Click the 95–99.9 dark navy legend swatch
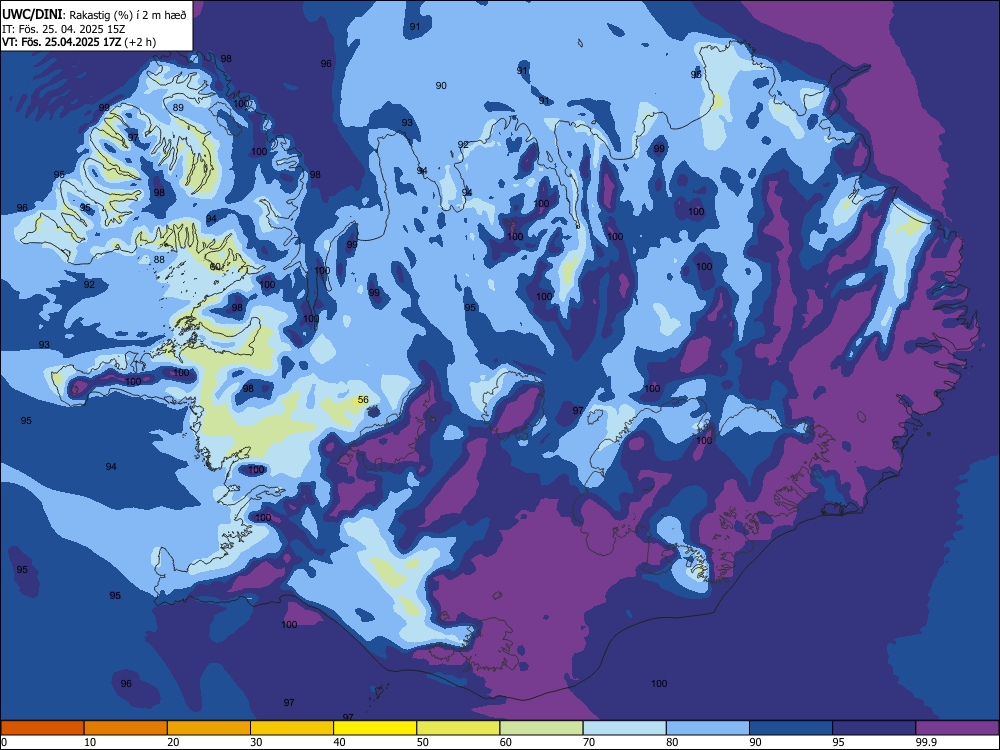Screen dimensions: 1000x750 click(874, 727)
